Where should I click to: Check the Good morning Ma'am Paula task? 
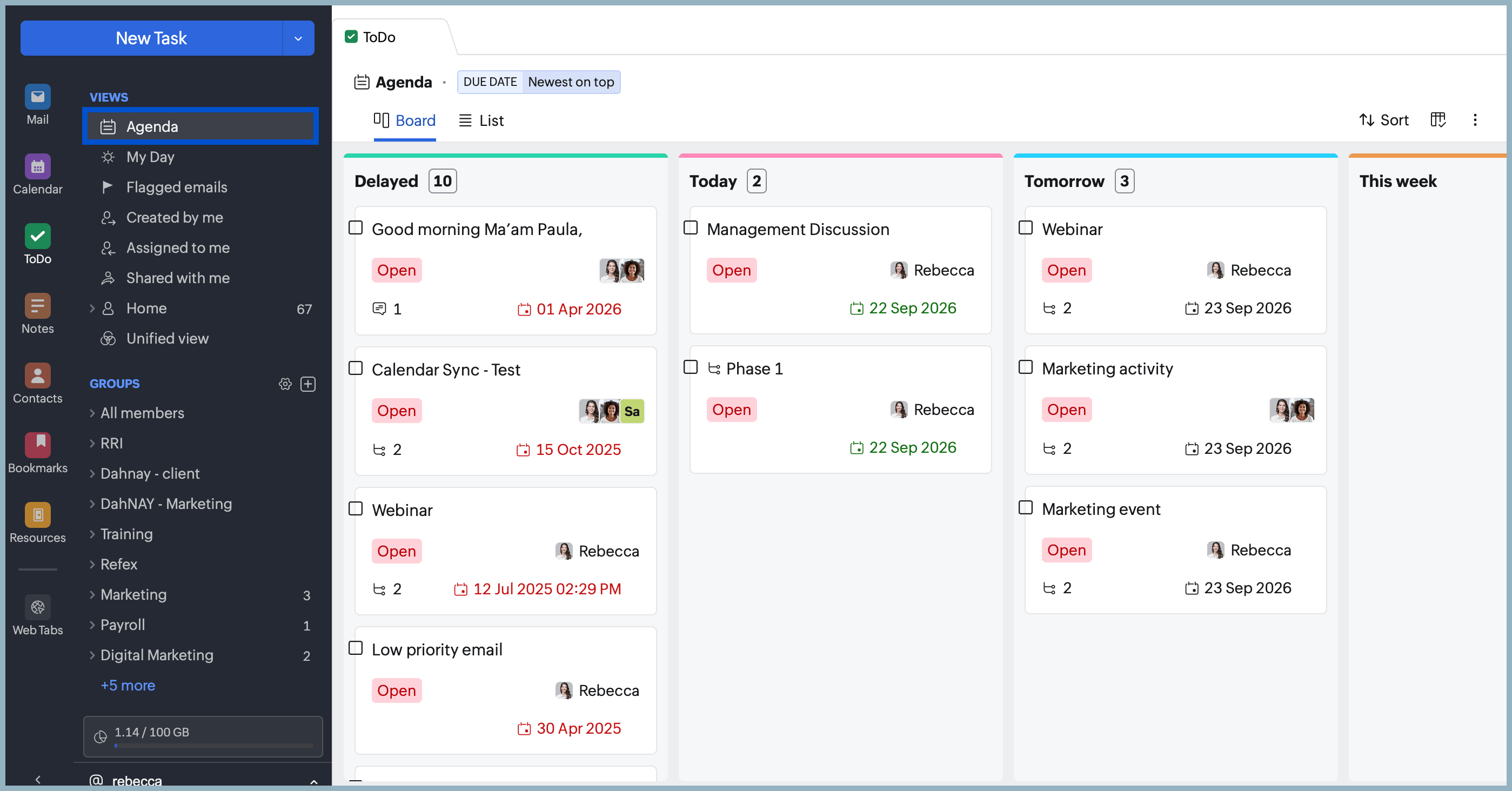point(356,227)
